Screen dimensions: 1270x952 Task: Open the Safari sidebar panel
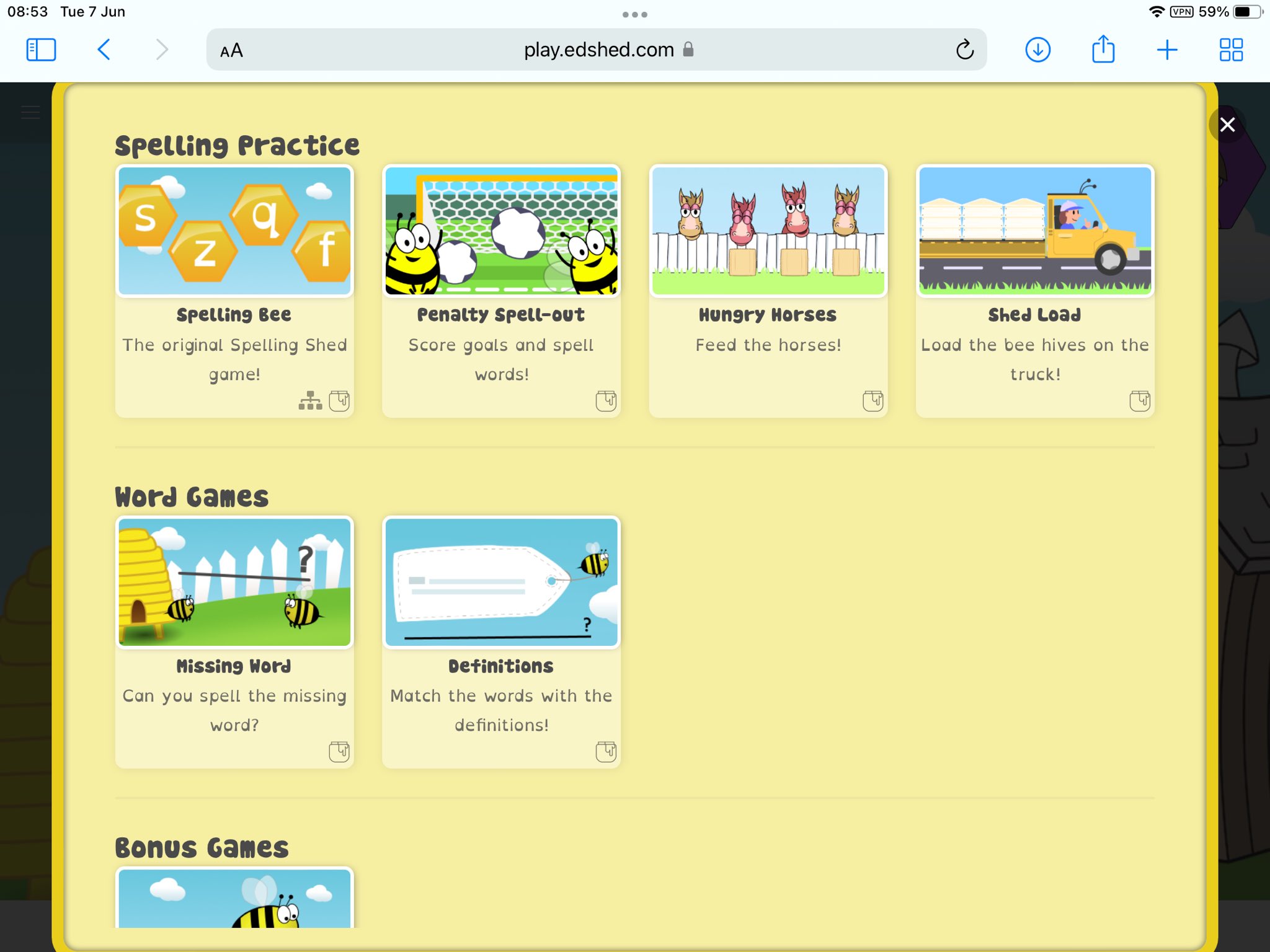[41, 50]
